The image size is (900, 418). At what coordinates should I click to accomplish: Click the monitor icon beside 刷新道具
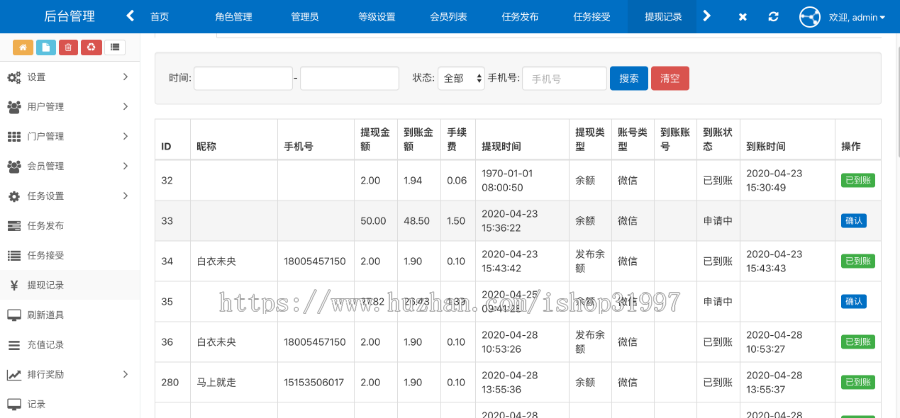tap(14, 315)
